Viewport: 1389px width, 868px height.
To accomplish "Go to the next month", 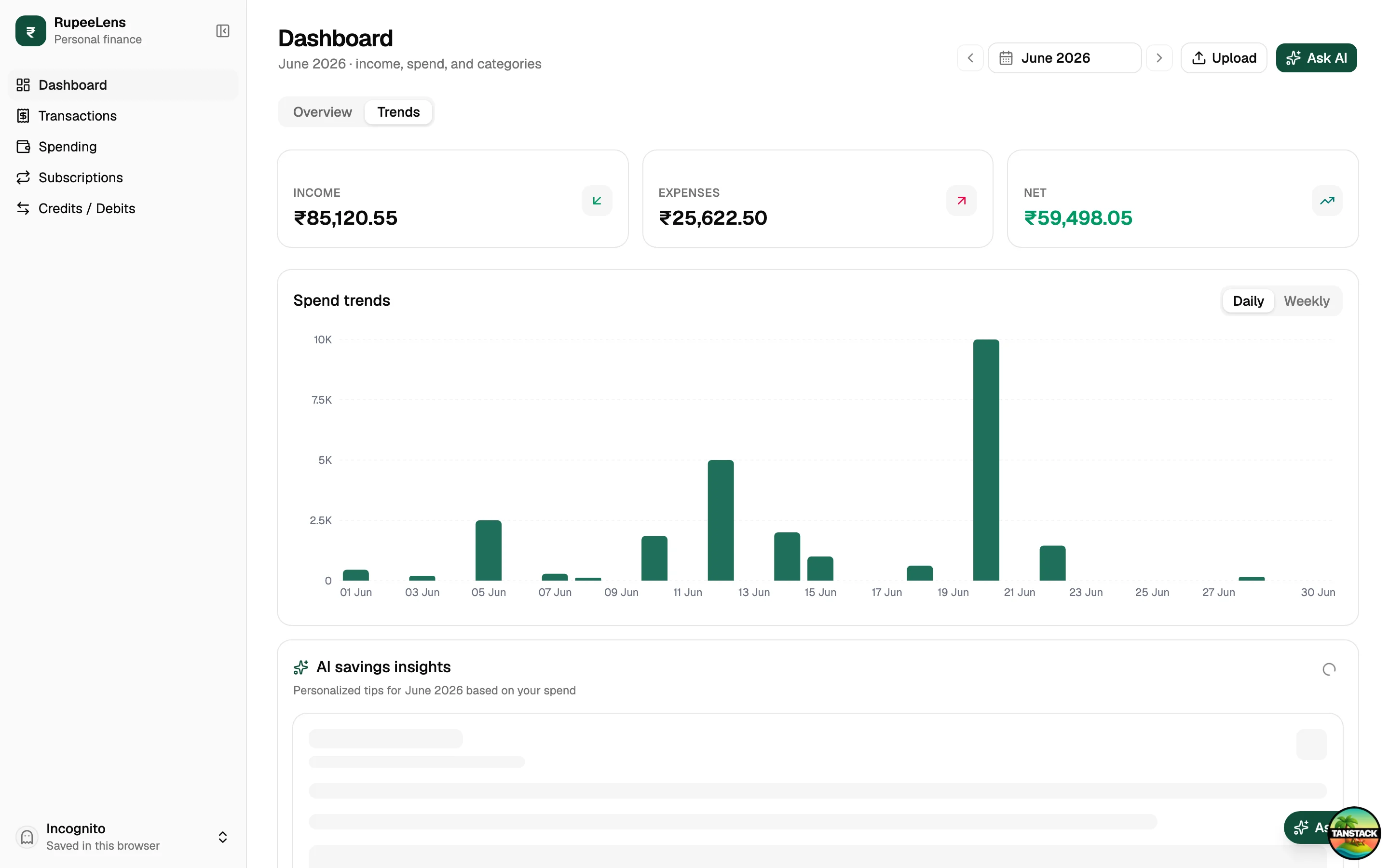I will pyautogui.click(x=1159, y=58).
